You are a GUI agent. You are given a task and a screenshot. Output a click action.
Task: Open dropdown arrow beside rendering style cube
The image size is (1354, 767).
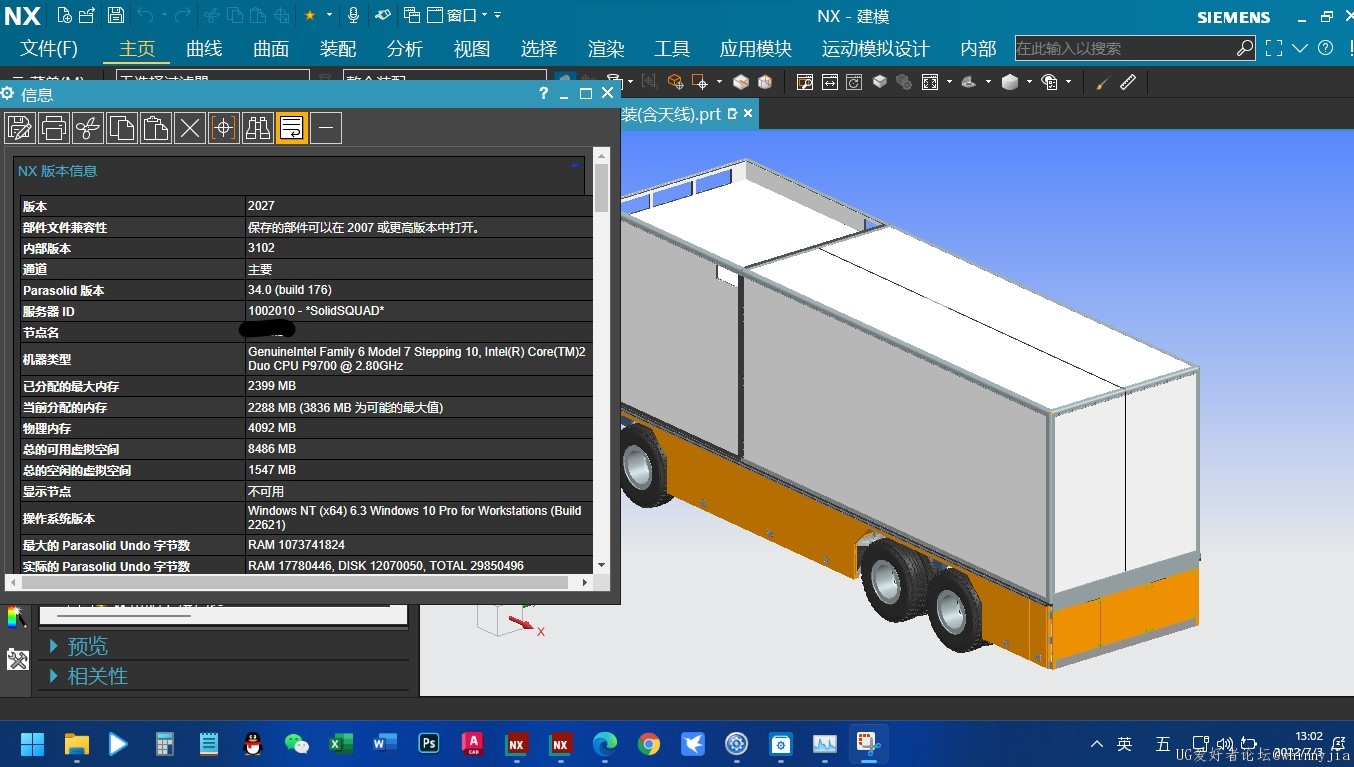1029,82
